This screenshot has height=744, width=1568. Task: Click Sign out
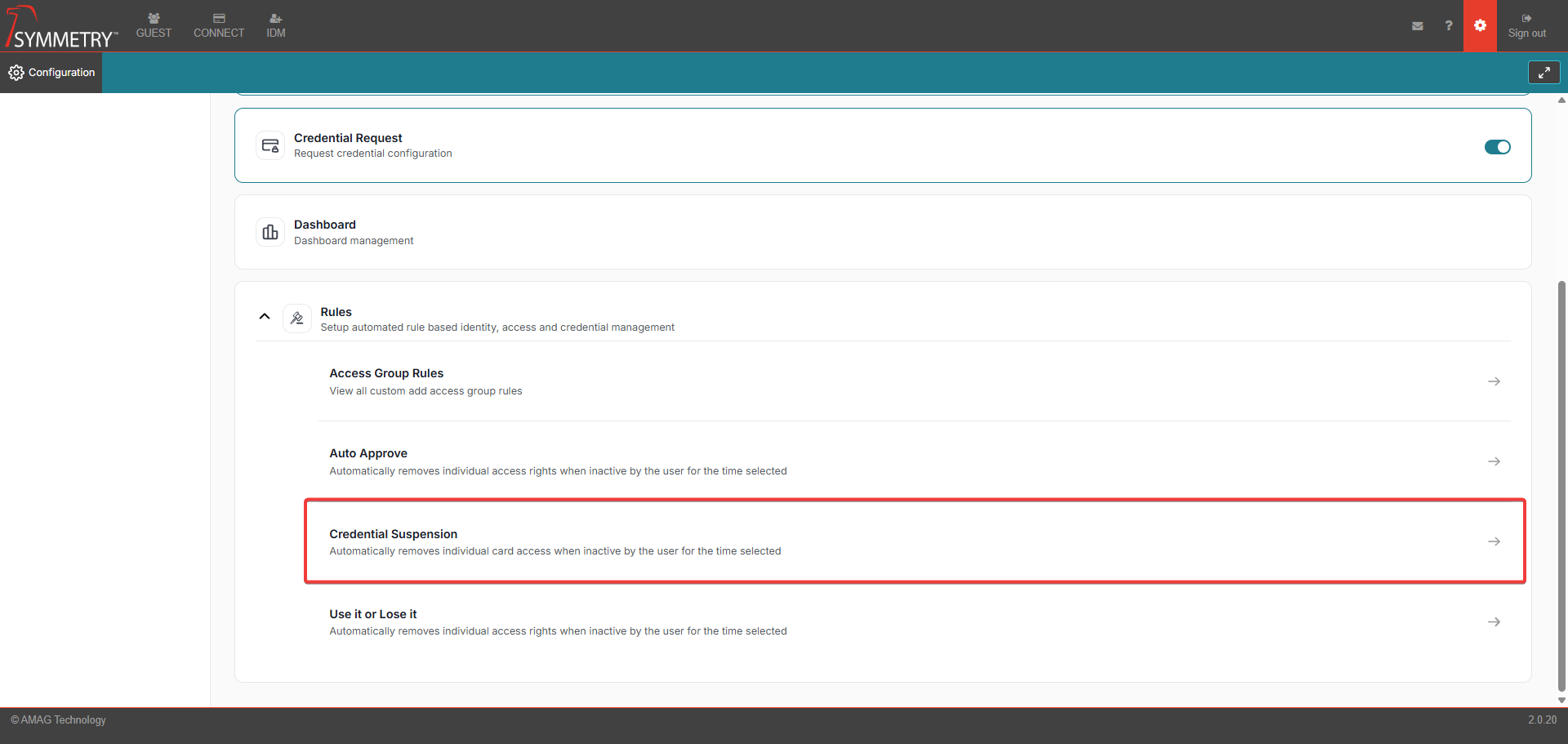[x=1526, y=26]
